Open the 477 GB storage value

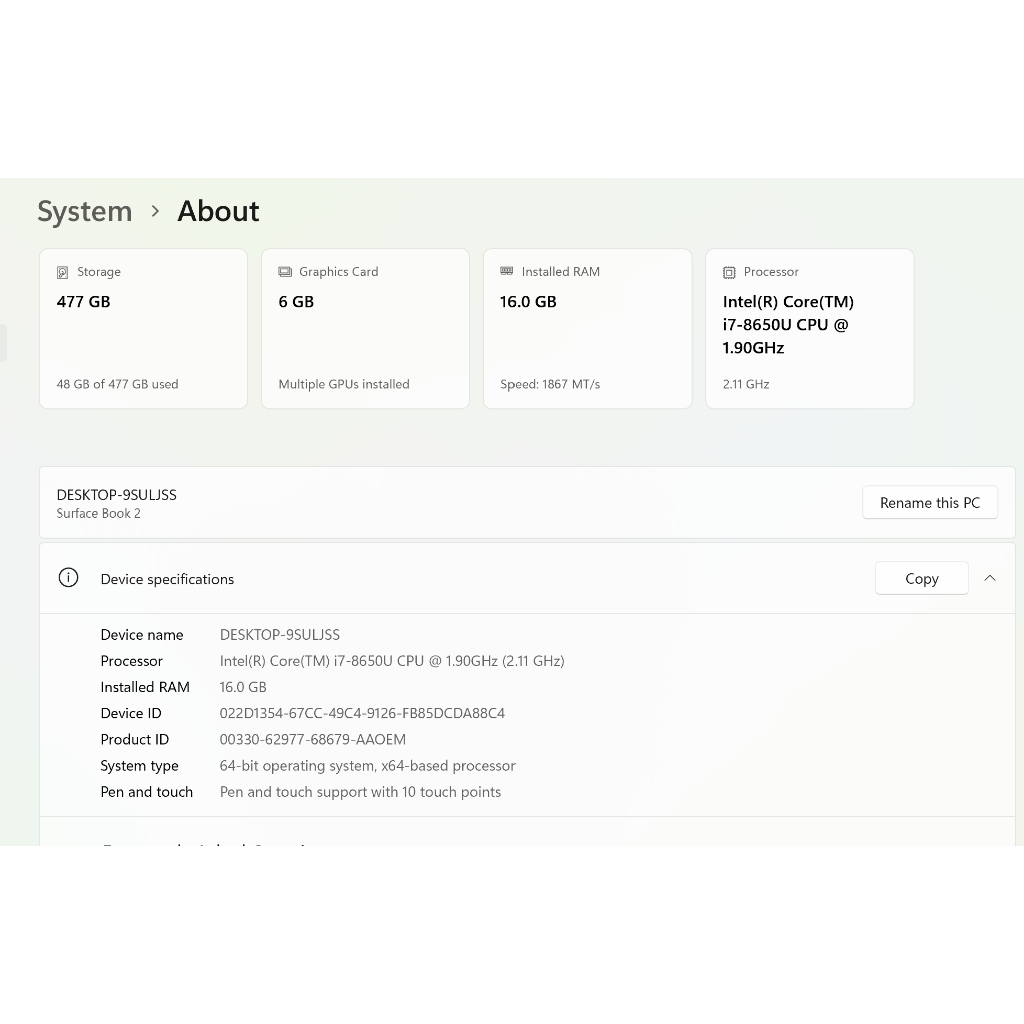83,302
